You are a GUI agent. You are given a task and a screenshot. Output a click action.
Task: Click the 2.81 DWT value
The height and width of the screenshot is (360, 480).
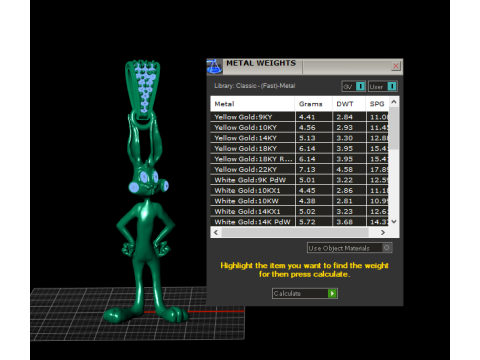344,201
